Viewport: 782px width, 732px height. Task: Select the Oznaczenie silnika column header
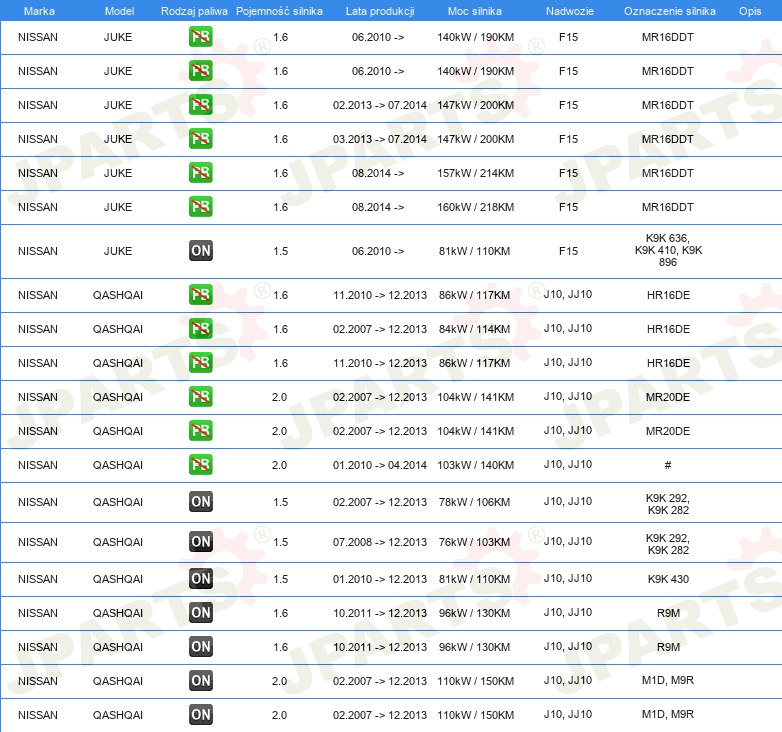pyautogui.click(x=669, y=10)
